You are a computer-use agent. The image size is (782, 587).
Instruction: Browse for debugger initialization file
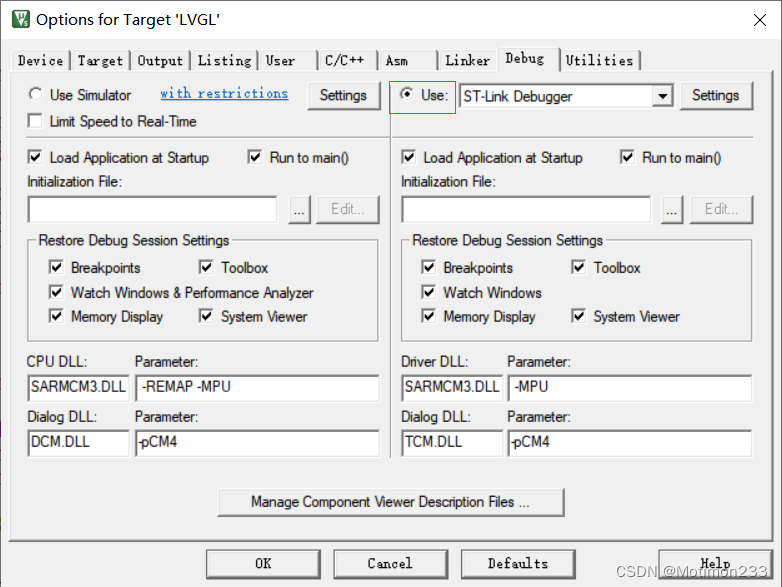[x=672, y=209]
